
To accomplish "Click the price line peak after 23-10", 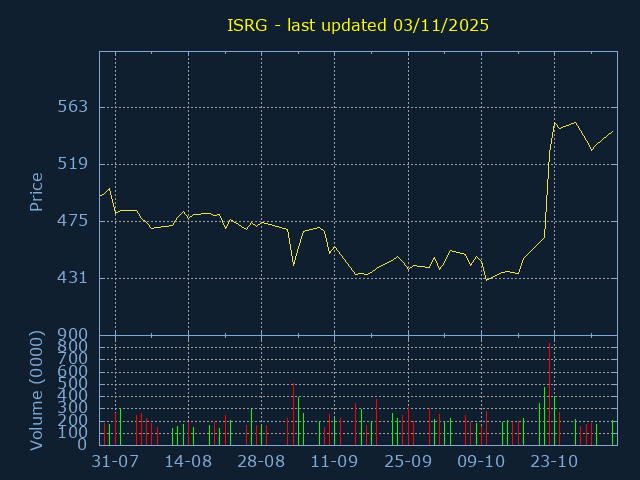I will (x=555, y=123).
